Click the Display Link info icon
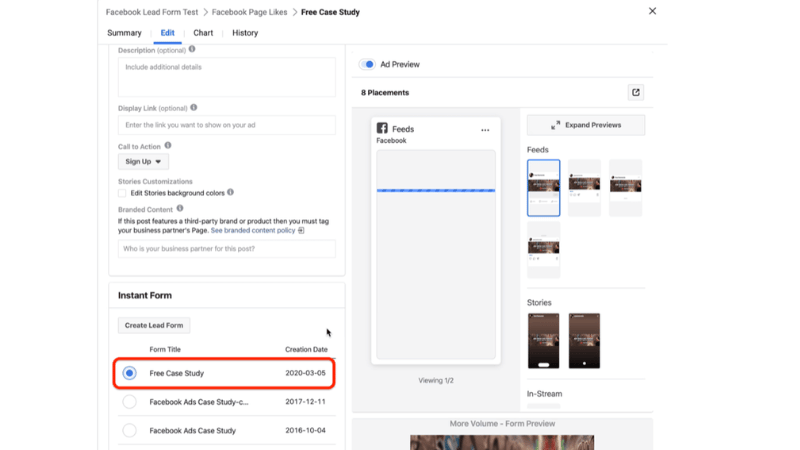800x450 pixels. coord(194,108)
